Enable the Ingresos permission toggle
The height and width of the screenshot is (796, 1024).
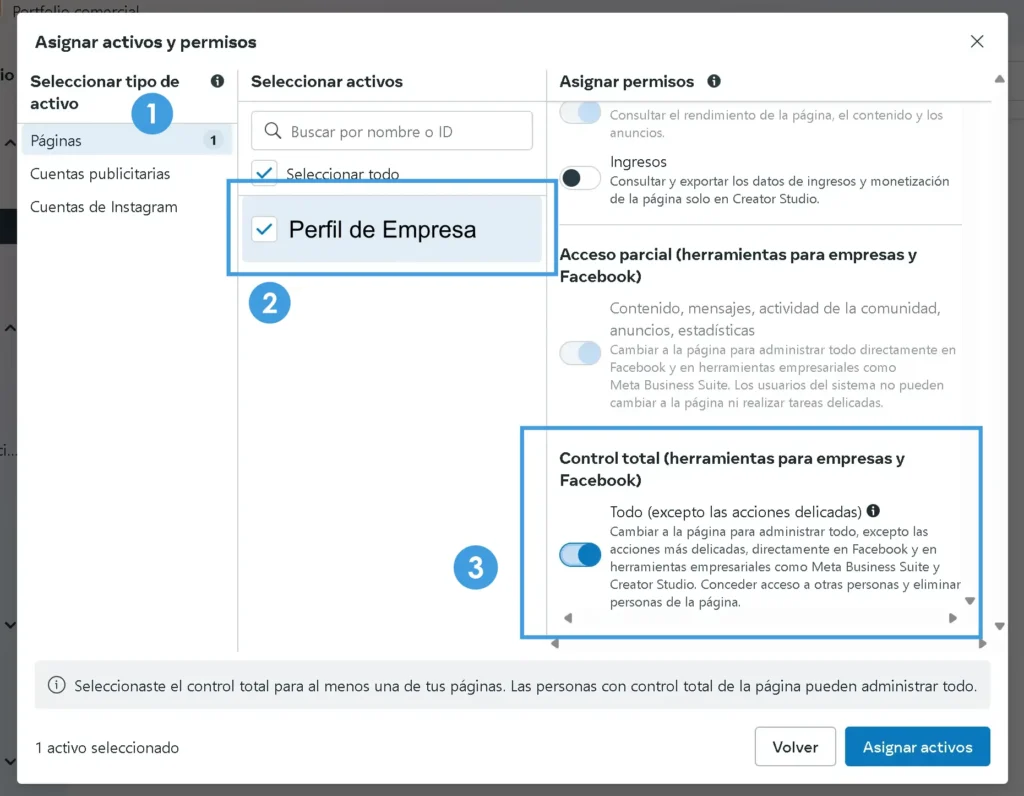click(x=580, y=178)
